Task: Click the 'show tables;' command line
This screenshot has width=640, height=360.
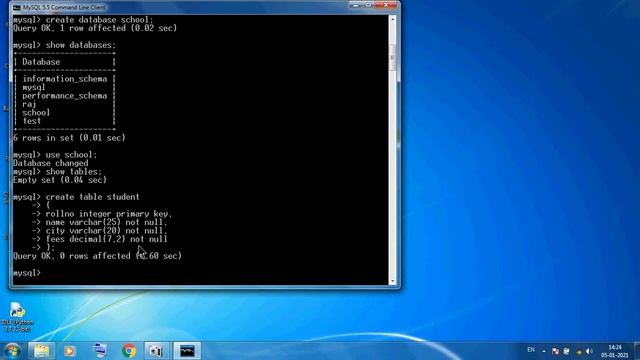Action: pos(58,171)
